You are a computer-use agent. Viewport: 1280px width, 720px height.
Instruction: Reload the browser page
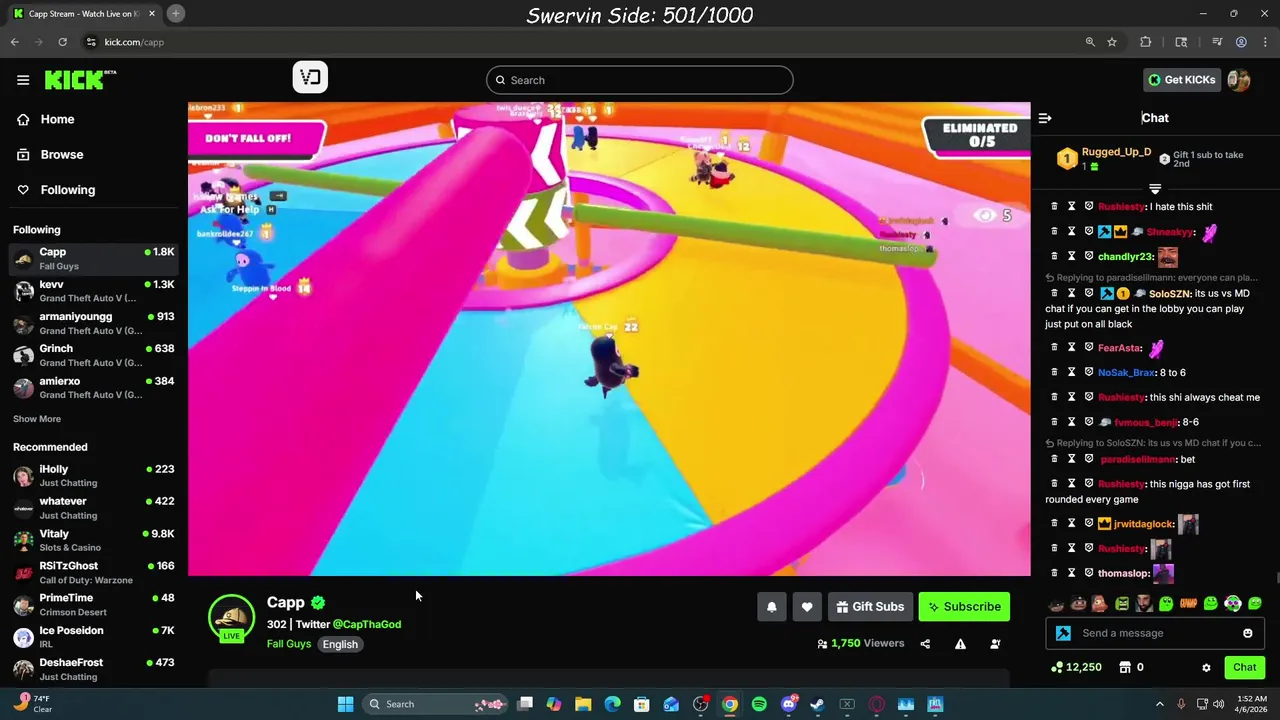(x=62, y=42)
